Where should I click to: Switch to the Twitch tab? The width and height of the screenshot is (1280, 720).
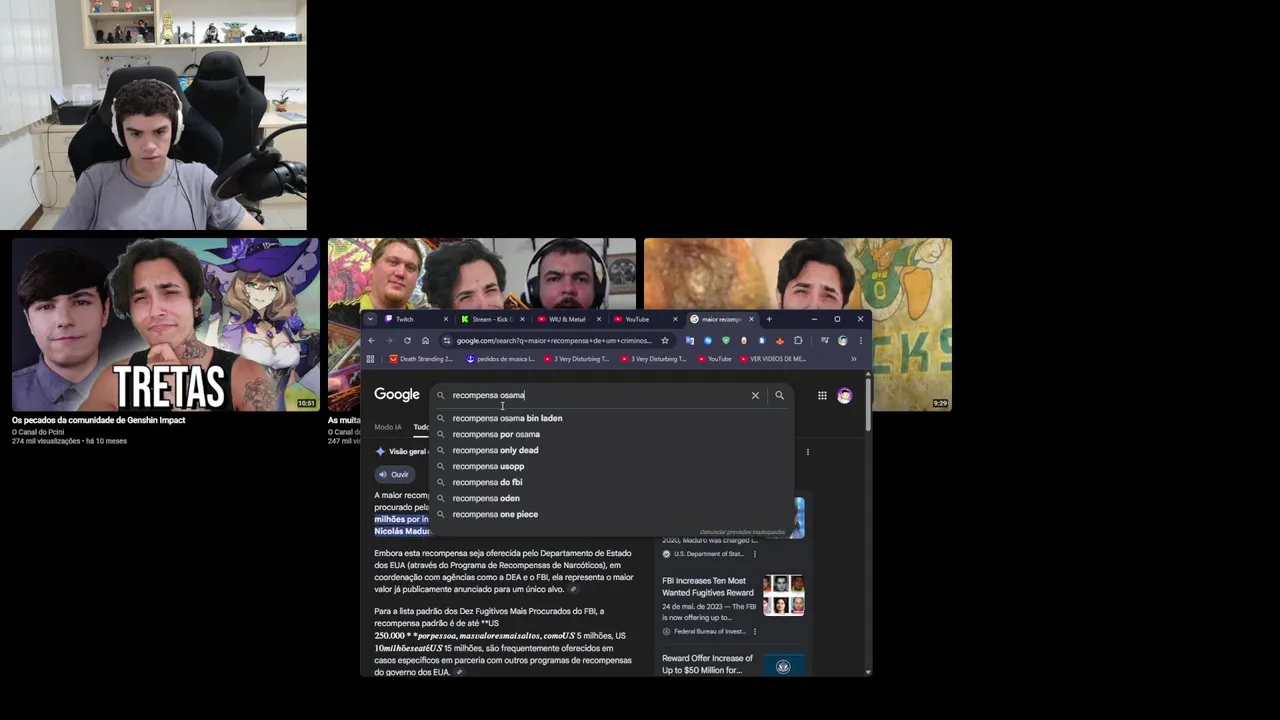[x=415, y=319]
